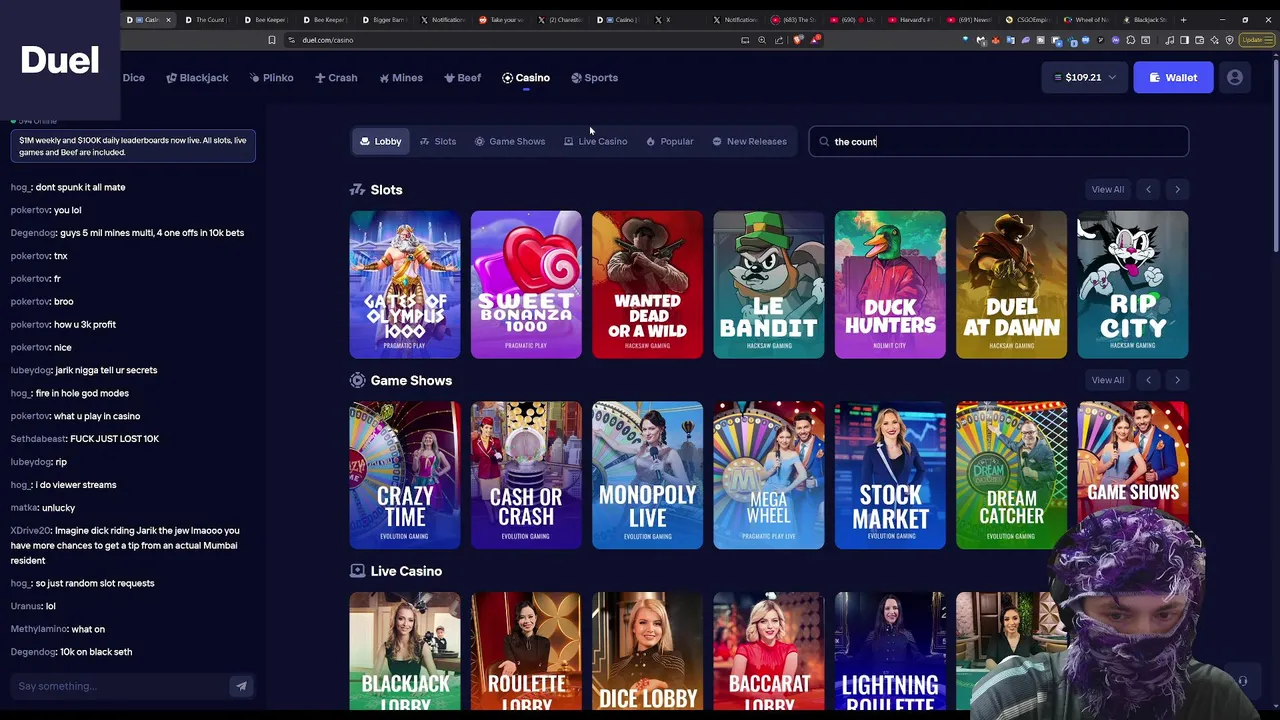Open Blackjack from the top navigation

coord(197,77)
